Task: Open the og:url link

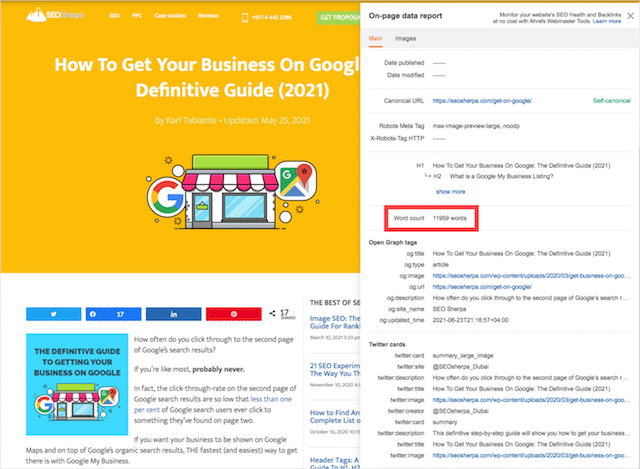Action: pyautogui.click(x=482, y=287)
